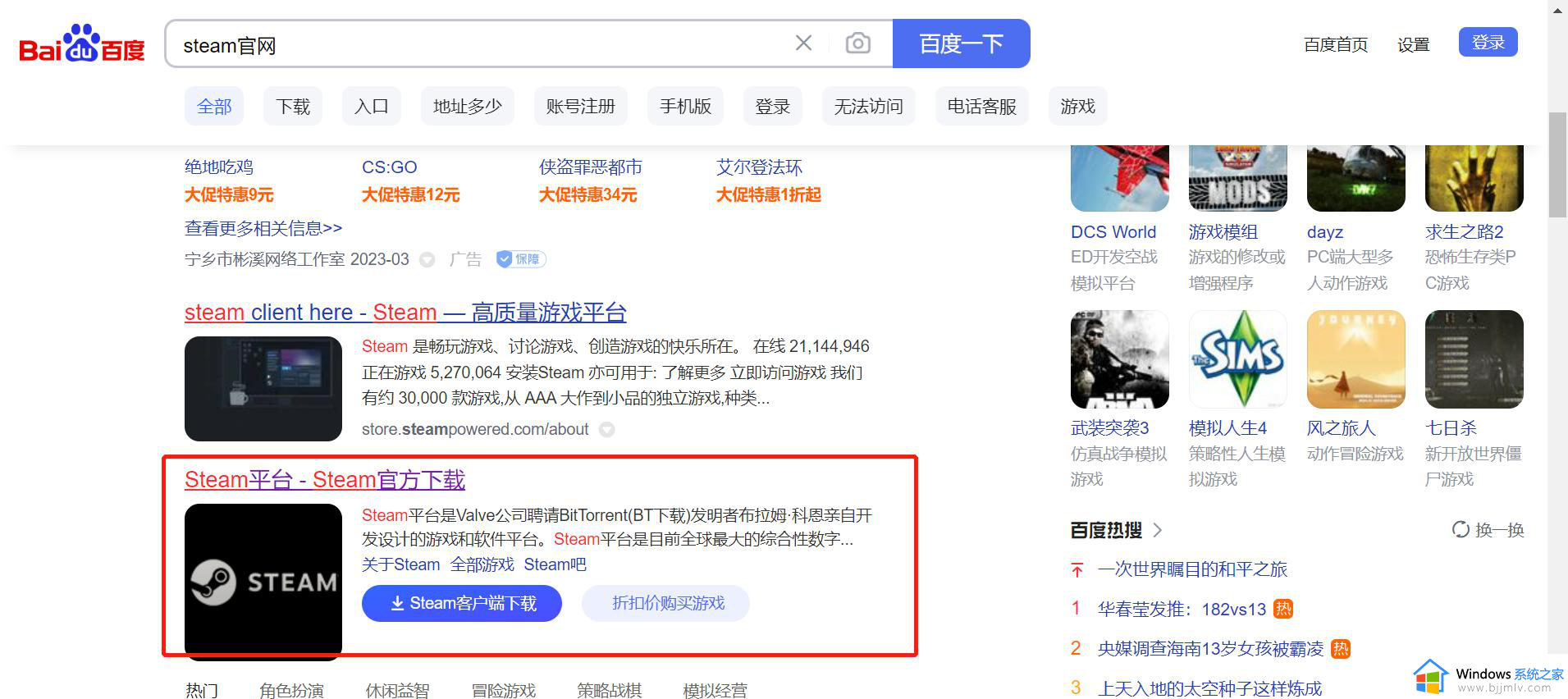Refresh hot searches with 换一换
Viewport: 1568px width, 699px height.
click(x=1488, y=530)
